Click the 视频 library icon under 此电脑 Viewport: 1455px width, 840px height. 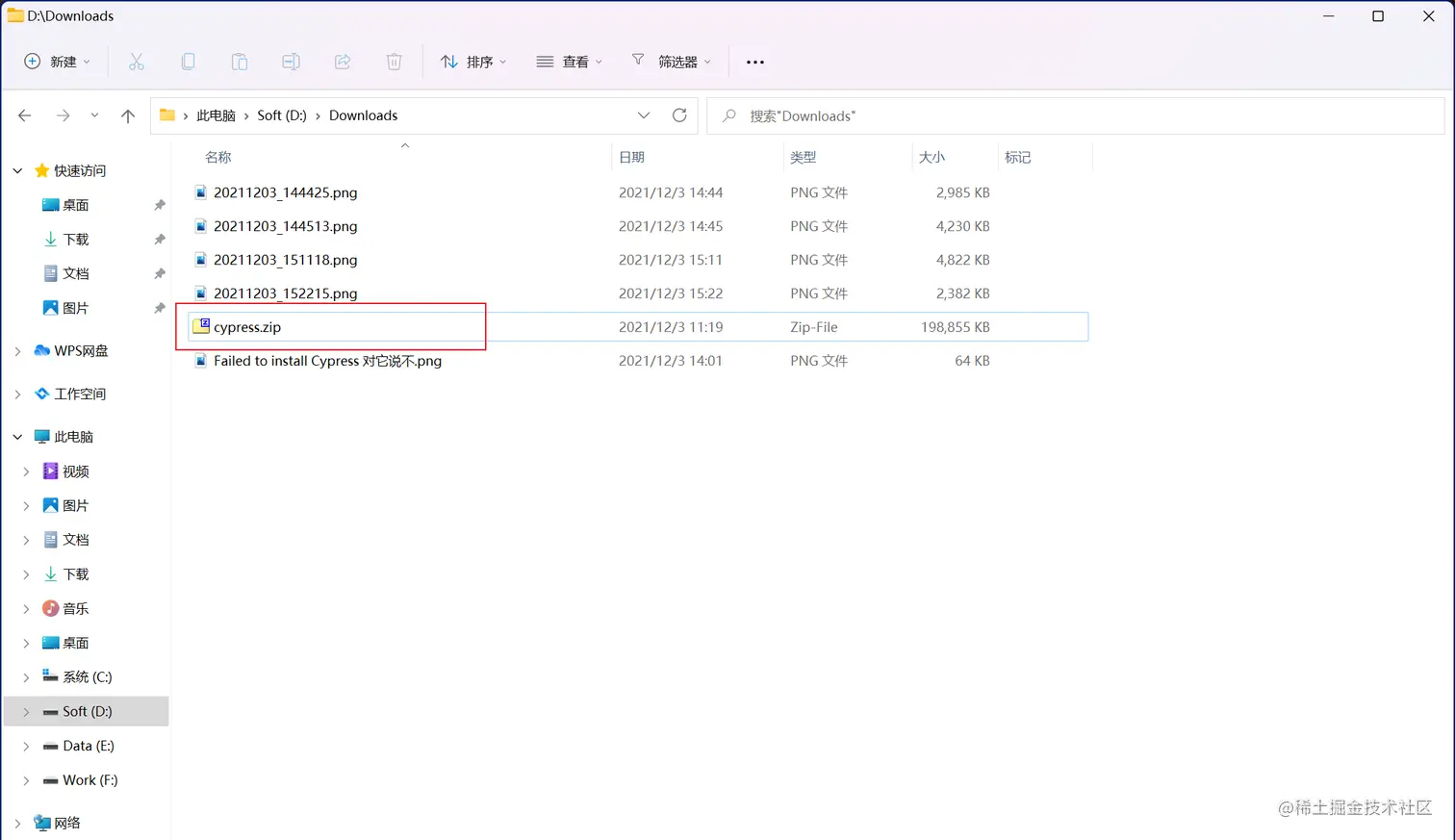click(50, 471)
